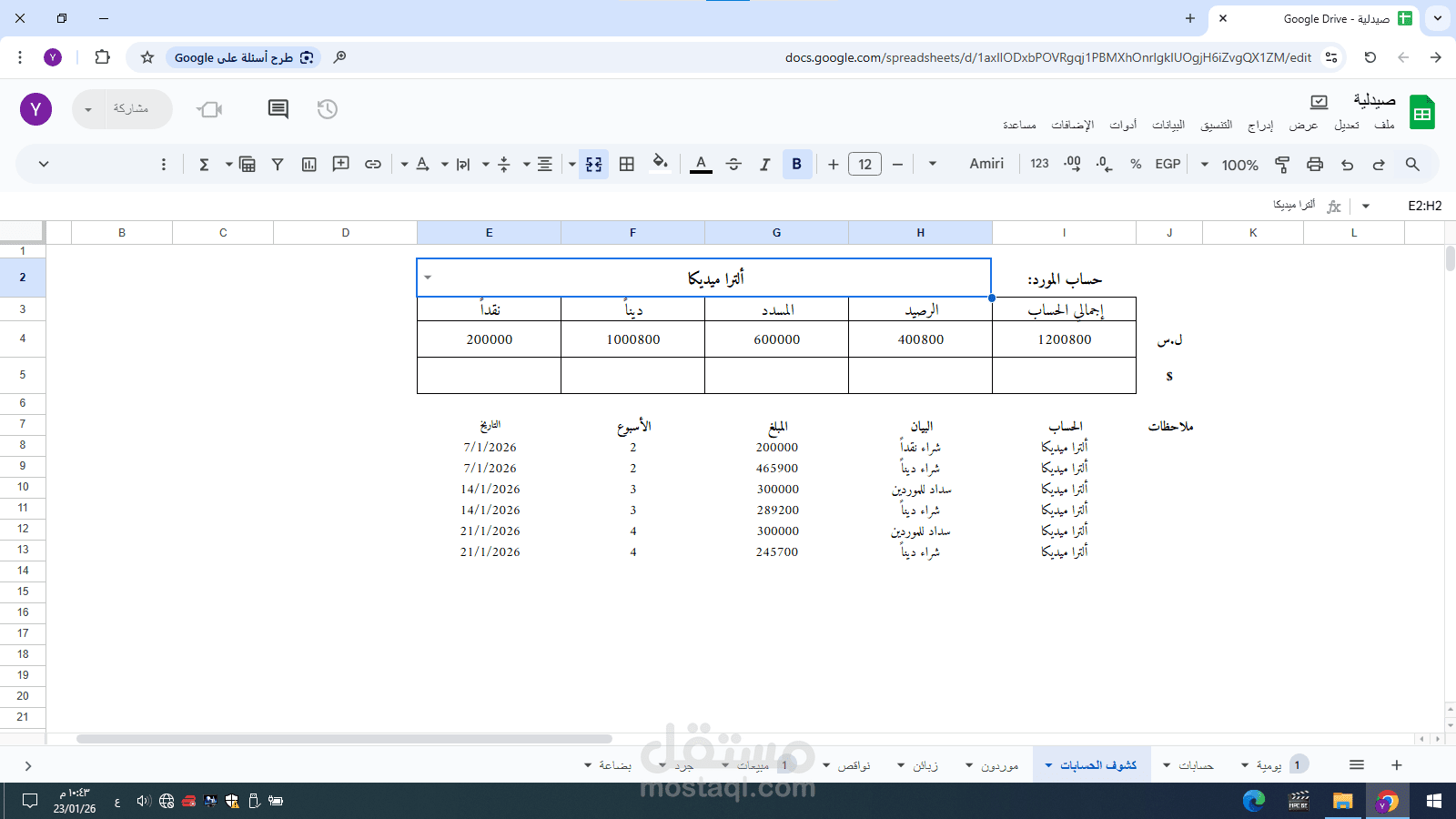Viewport: 1456px width, 819px height.
Task: Start a Meet call camera icon
Action: (x=210, y=110)
